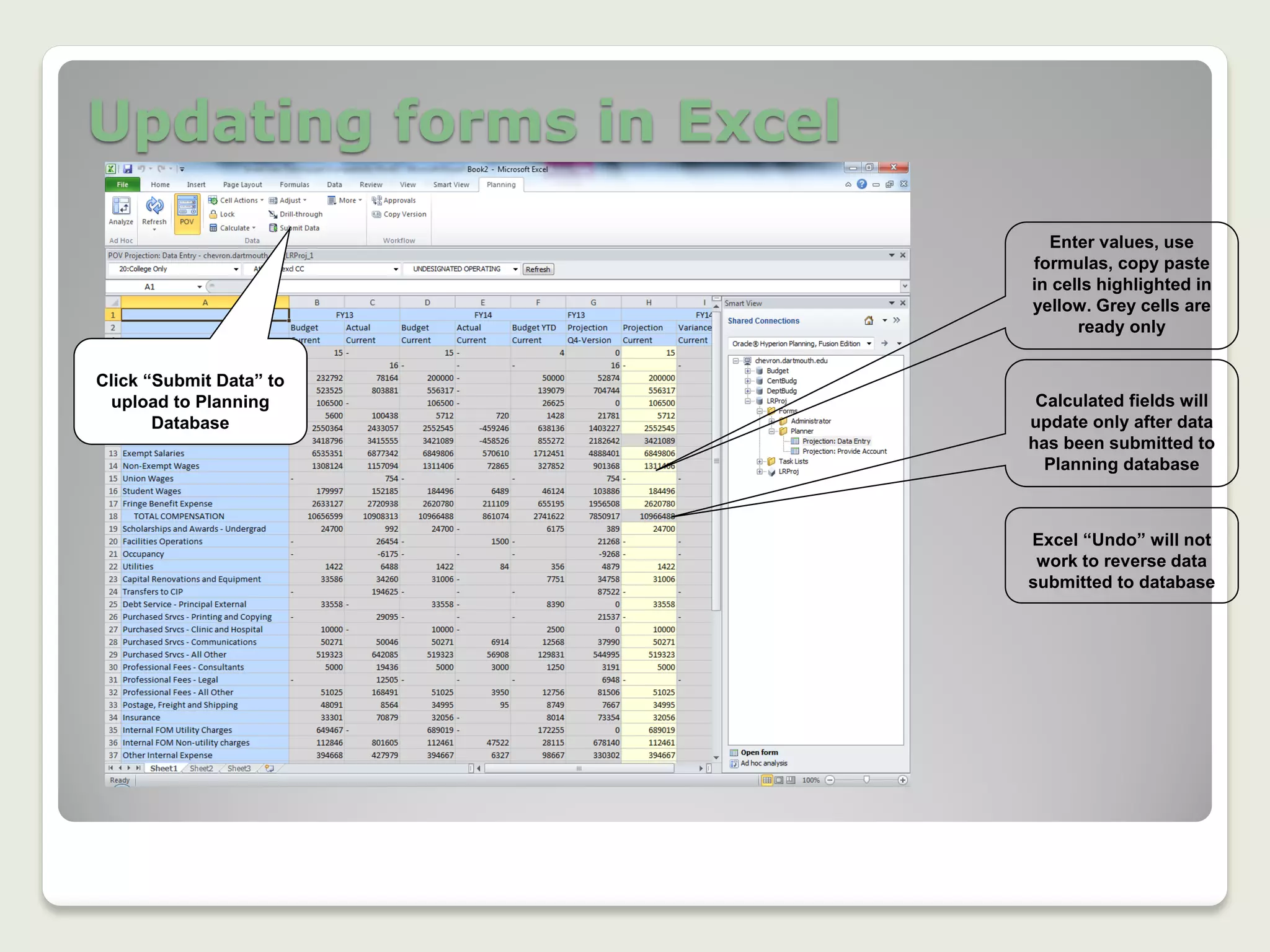Open the Approvals workflow tool
This screenshot has height=952, width=1270.
tap(394, 200)
